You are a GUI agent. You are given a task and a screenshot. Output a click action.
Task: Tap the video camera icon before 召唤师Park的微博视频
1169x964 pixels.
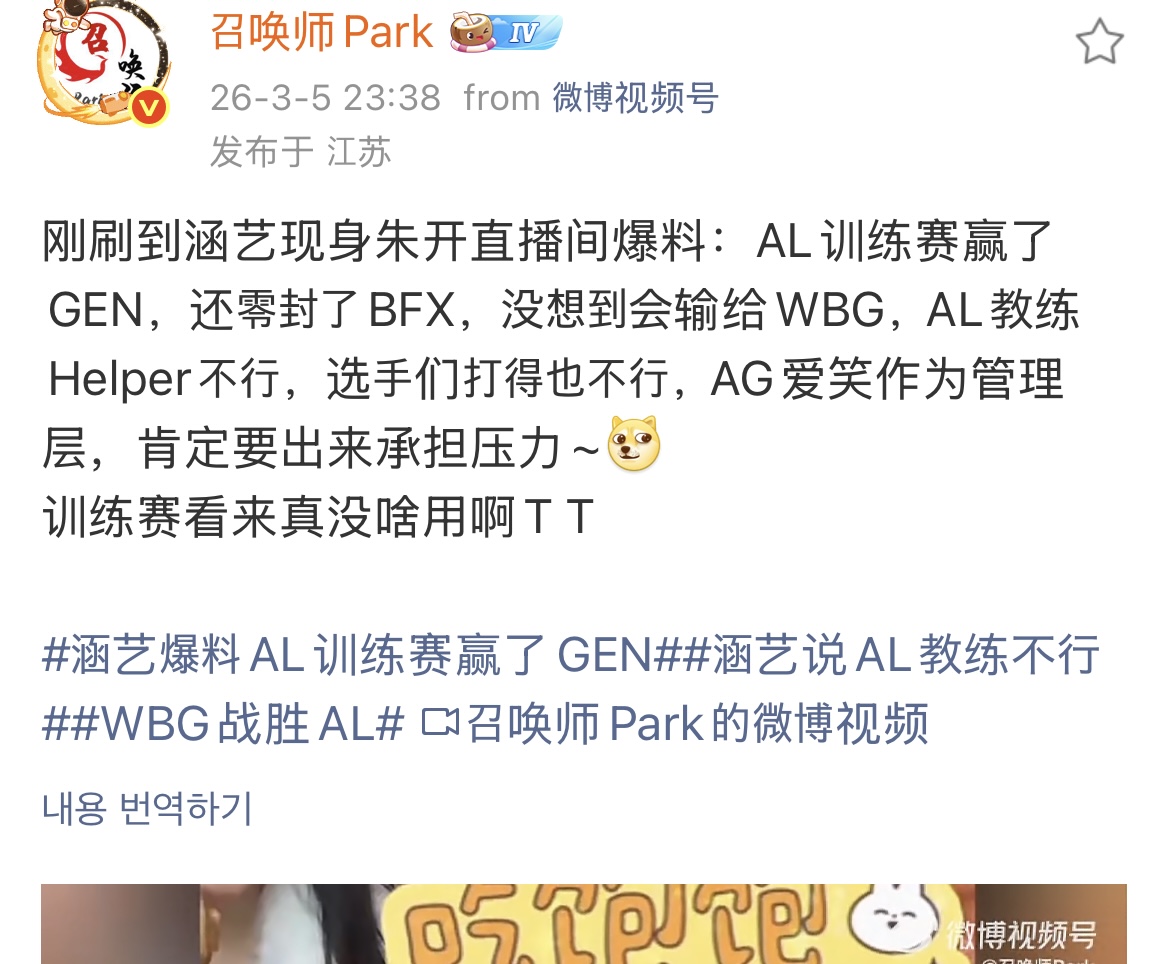pos(440,722)
